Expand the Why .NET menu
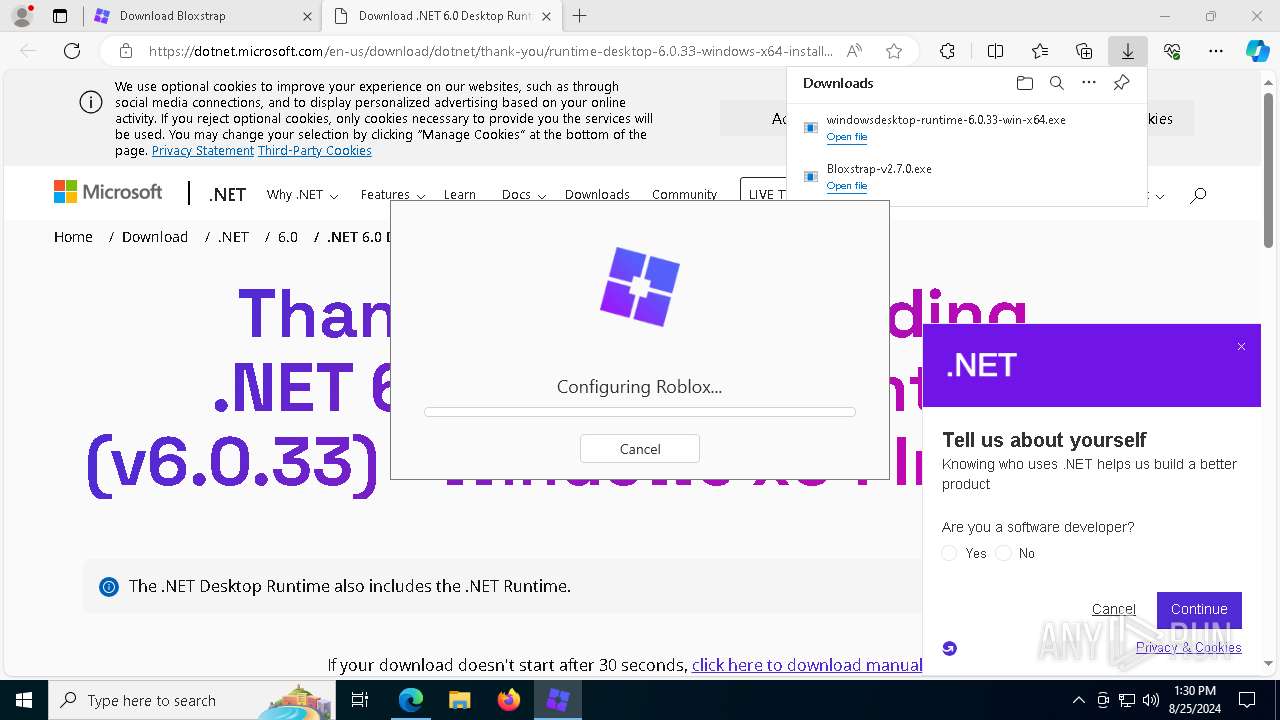Screen dimensions: 1280x720 [302, 195]
